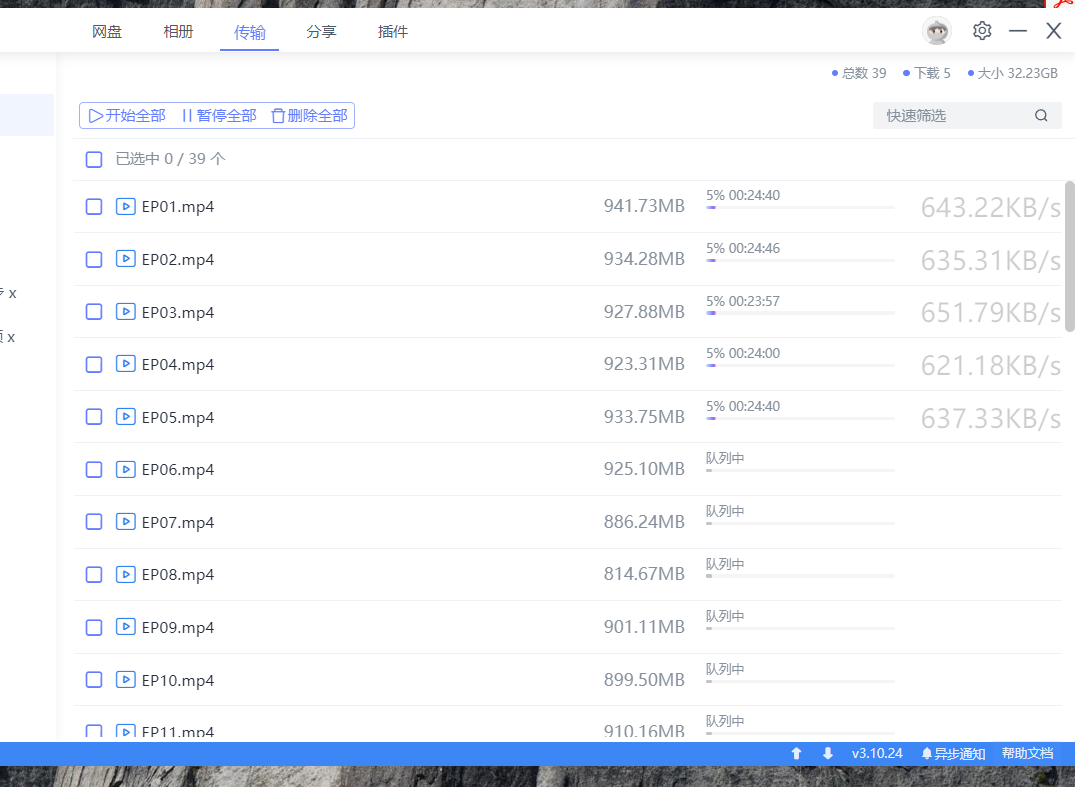1075x787 pixels.
Task: Check the EP04.mp4 checkbox
Action: click(94, 364)
